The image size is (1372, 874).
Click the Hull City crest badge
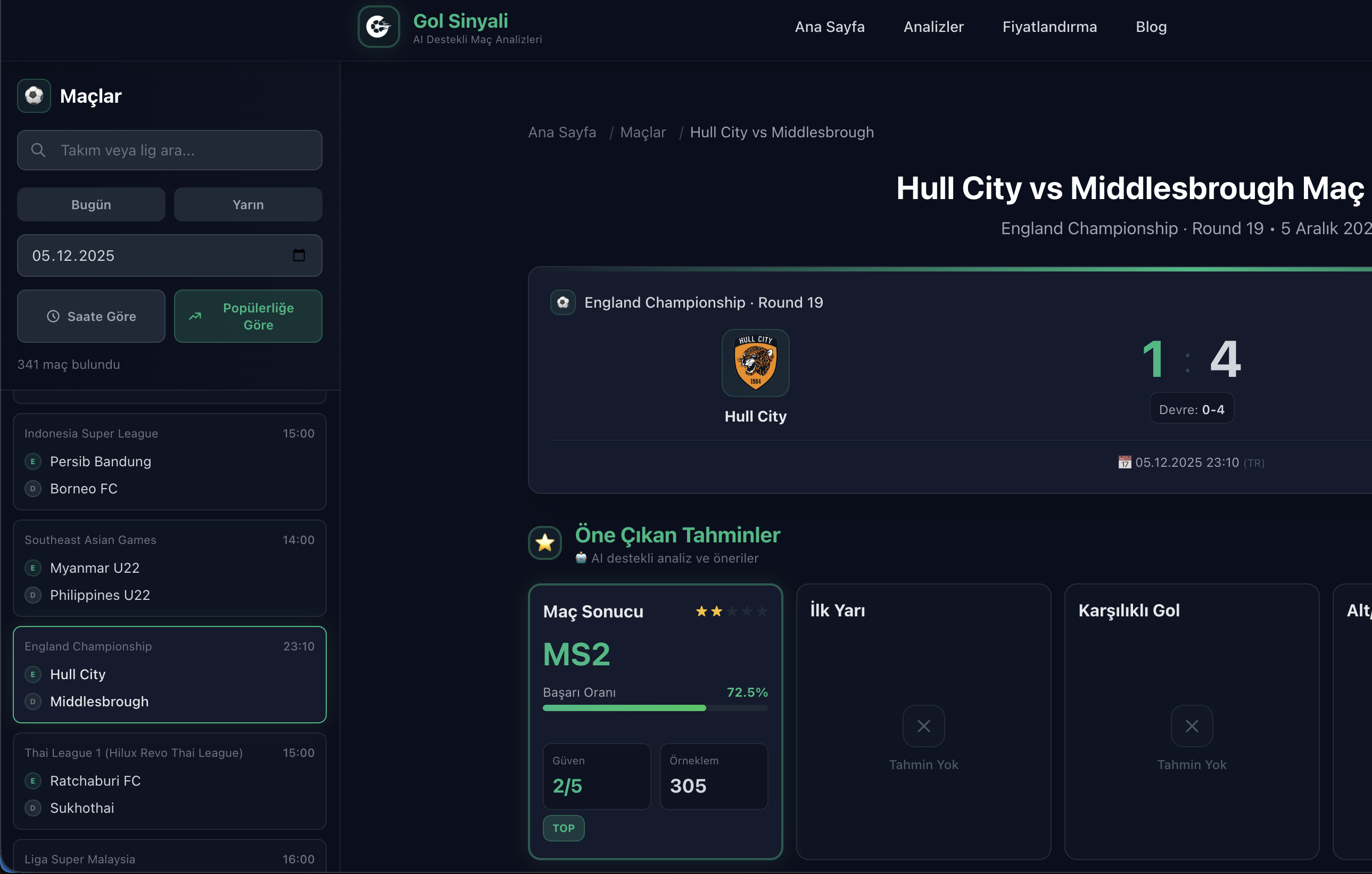tap(755, 363)
